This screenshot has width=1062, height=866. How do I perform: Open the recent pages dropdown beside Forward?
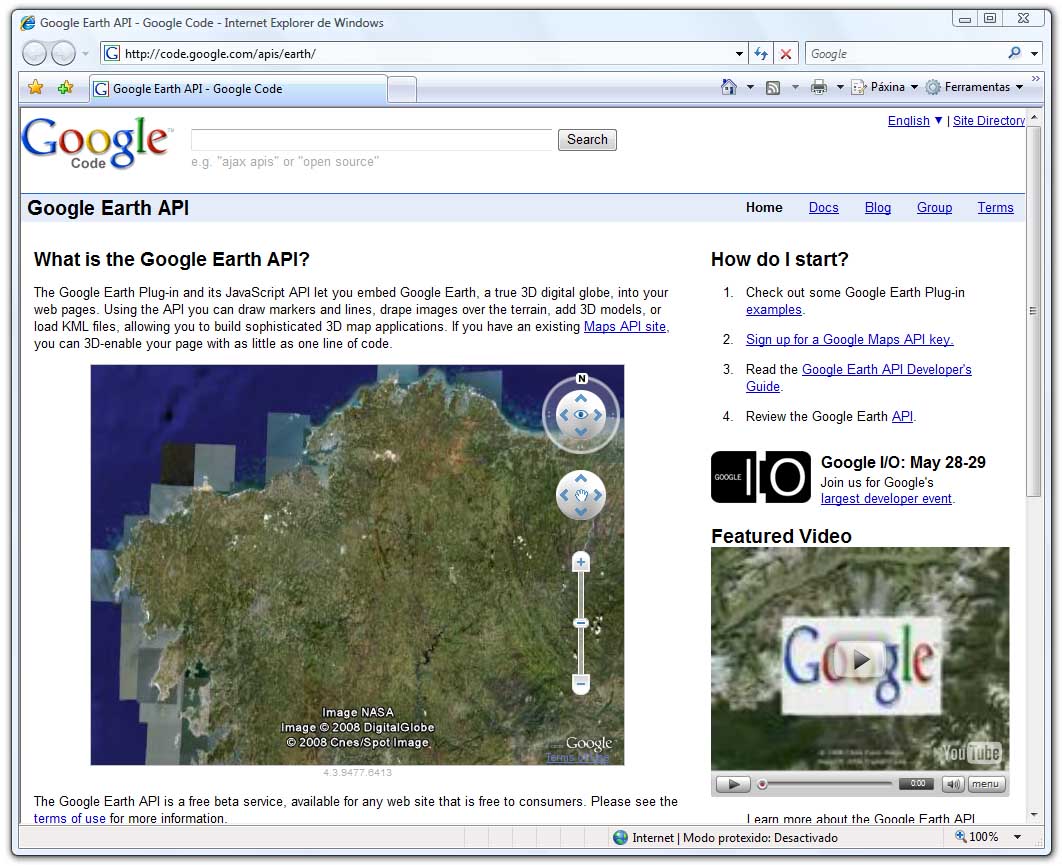(85, 53)
